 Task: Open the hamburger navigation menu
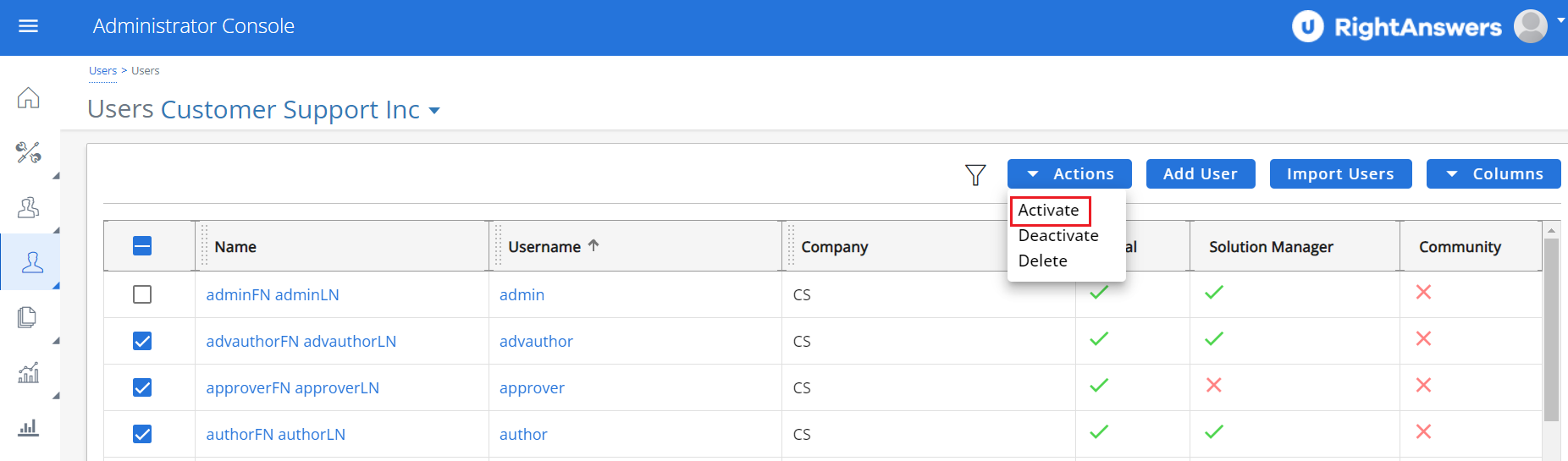29,26
